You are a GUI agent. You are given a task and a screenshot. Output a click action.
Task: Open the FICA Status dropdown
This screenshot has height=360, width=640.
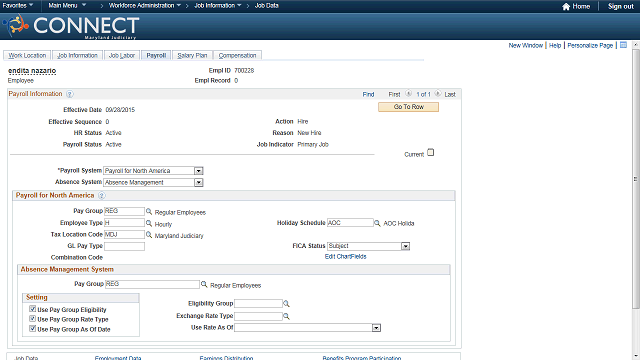pyautogui.click(x=405, y=246)
